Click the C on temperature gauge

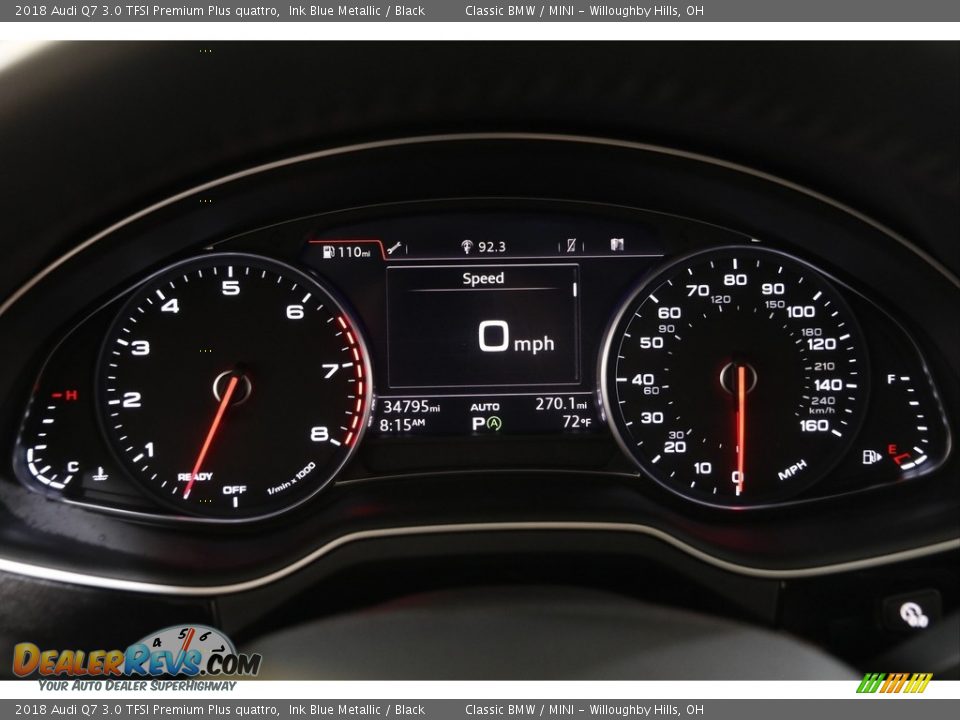coord(73,467)
